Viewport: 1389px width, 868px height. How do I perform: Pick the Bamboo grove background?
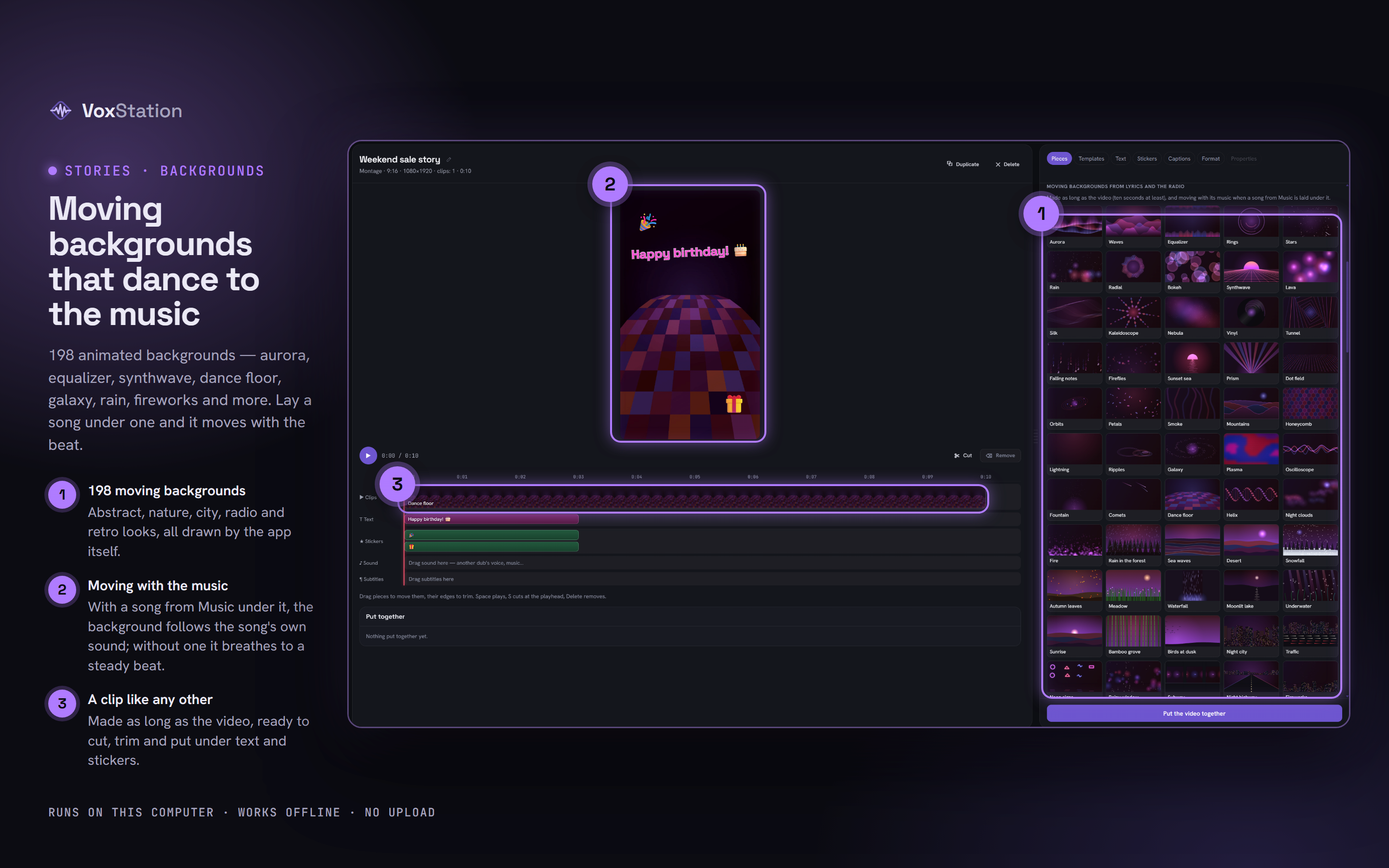[x=1133, y=636]
